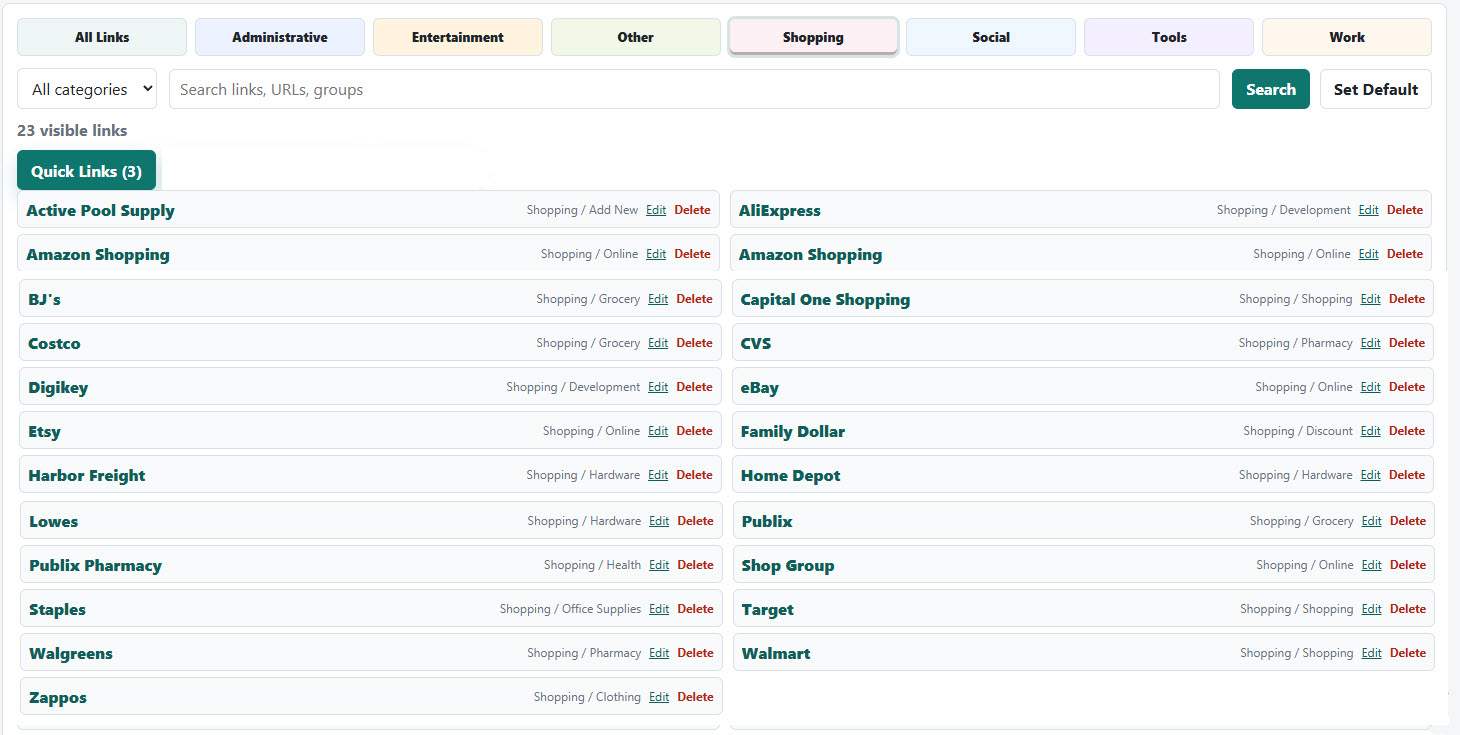
Task: Click the Set Default button
Action: (x=1376, y=89)
